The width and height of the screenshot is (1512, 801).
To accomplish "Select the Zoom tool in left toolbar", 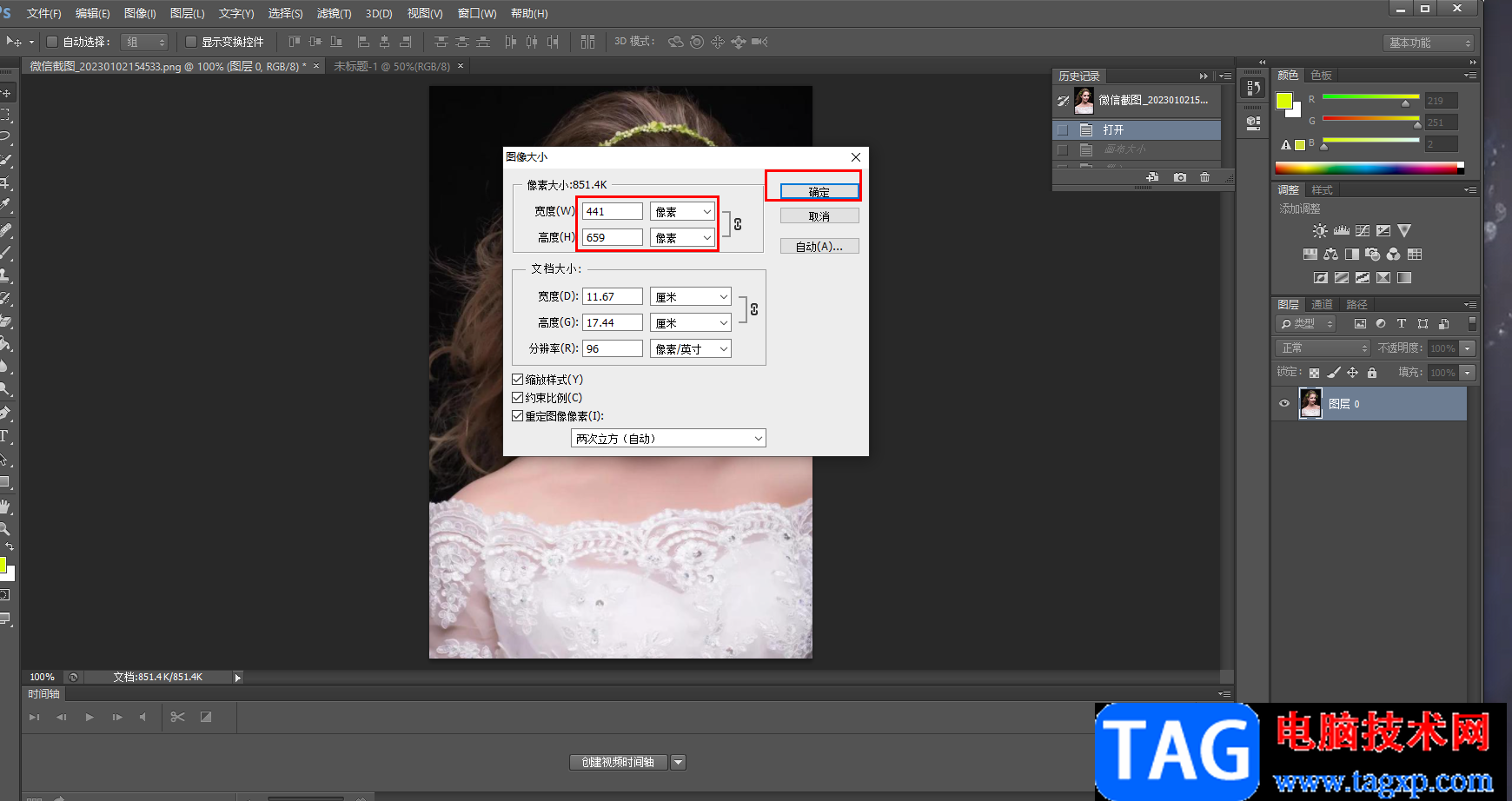I will [x=5, y=528].
